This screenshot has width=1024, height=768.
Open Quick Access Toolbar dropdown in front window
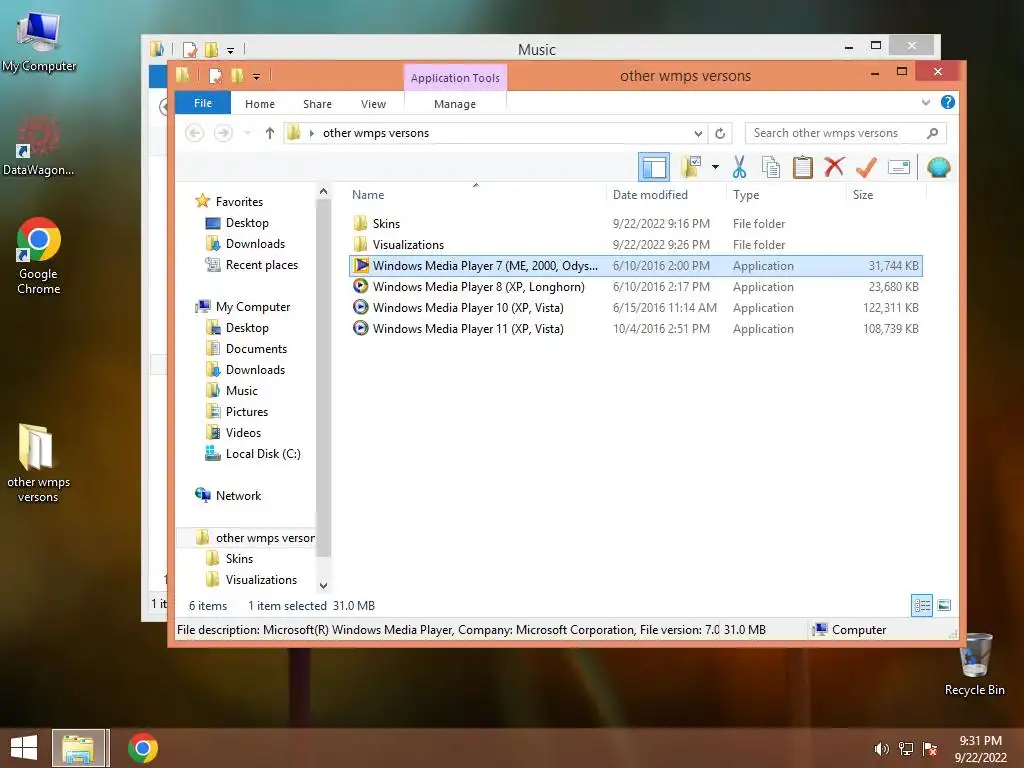pos(257,77)
